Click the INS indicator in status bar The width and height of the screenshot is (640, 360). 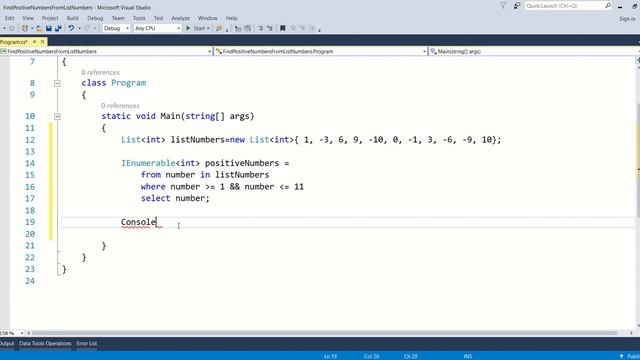(x=468, y=356)
